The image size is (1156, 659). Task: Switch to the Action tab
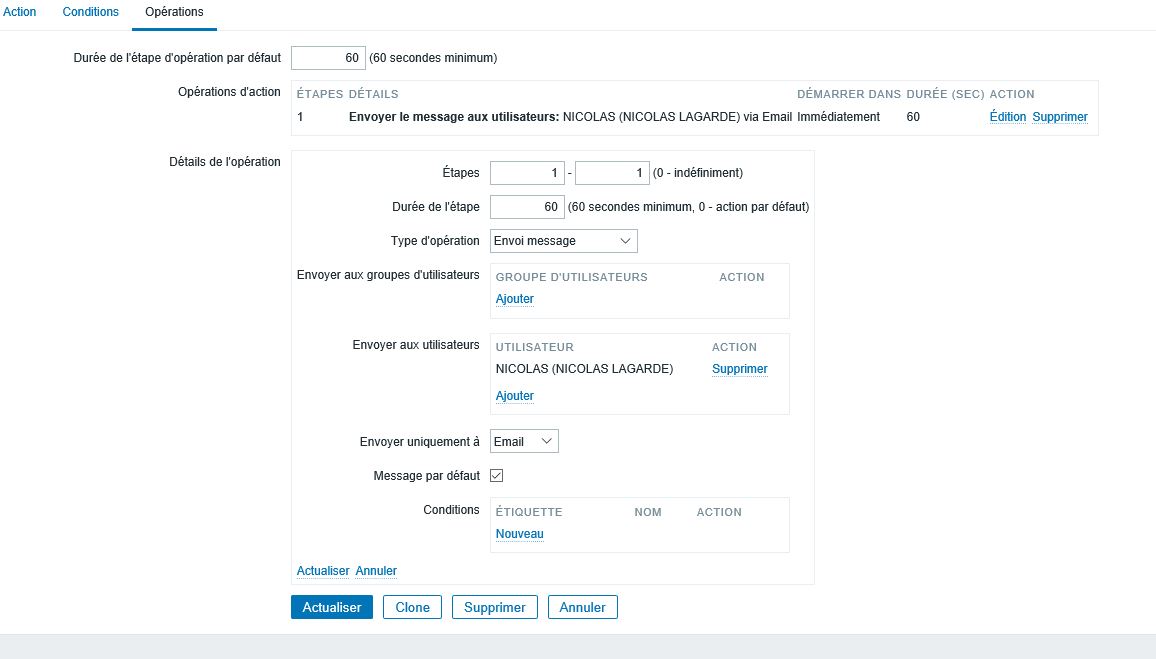(x=20, y=12)
